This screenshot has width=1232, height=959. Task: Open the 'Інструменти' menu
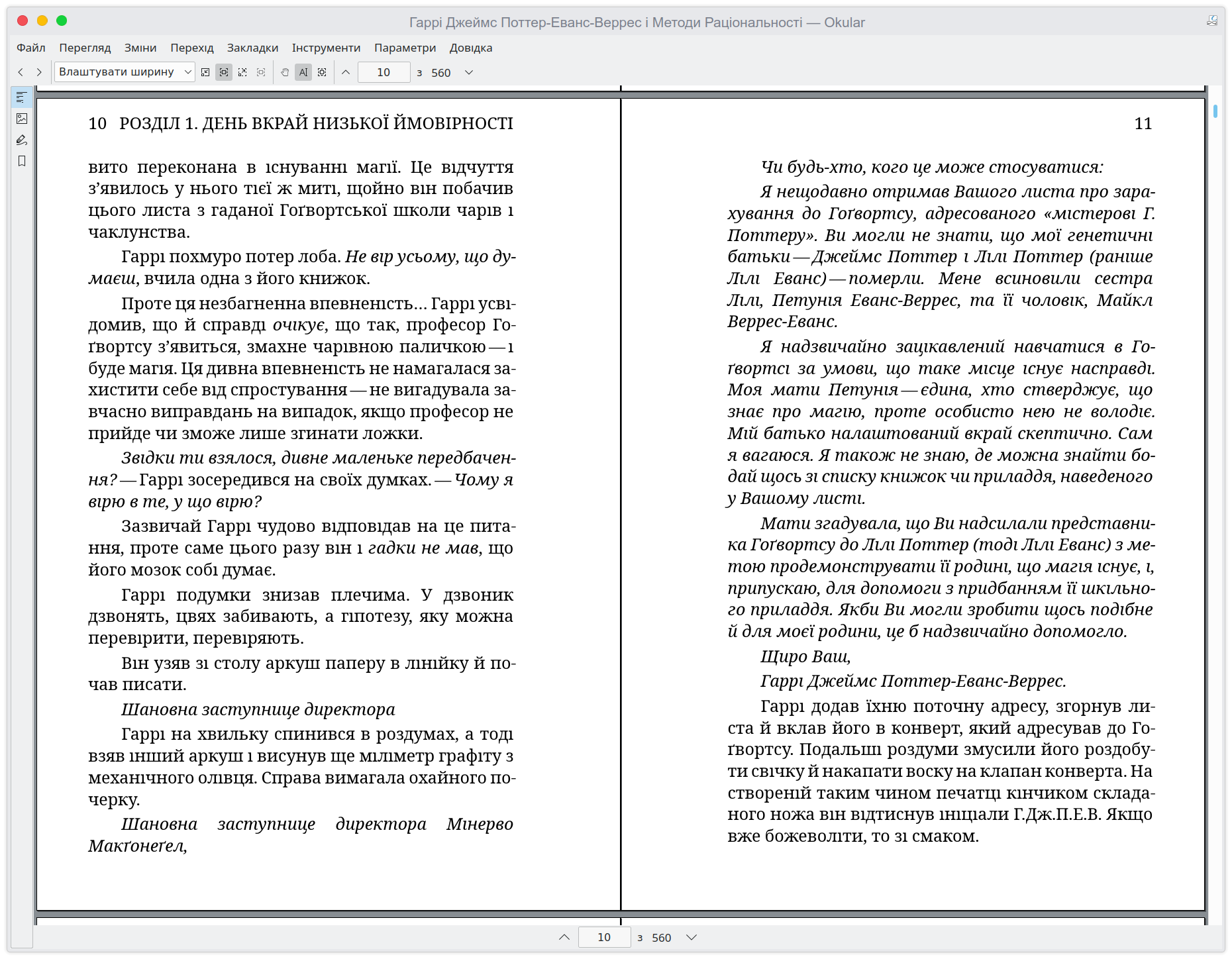pos(326,48)
